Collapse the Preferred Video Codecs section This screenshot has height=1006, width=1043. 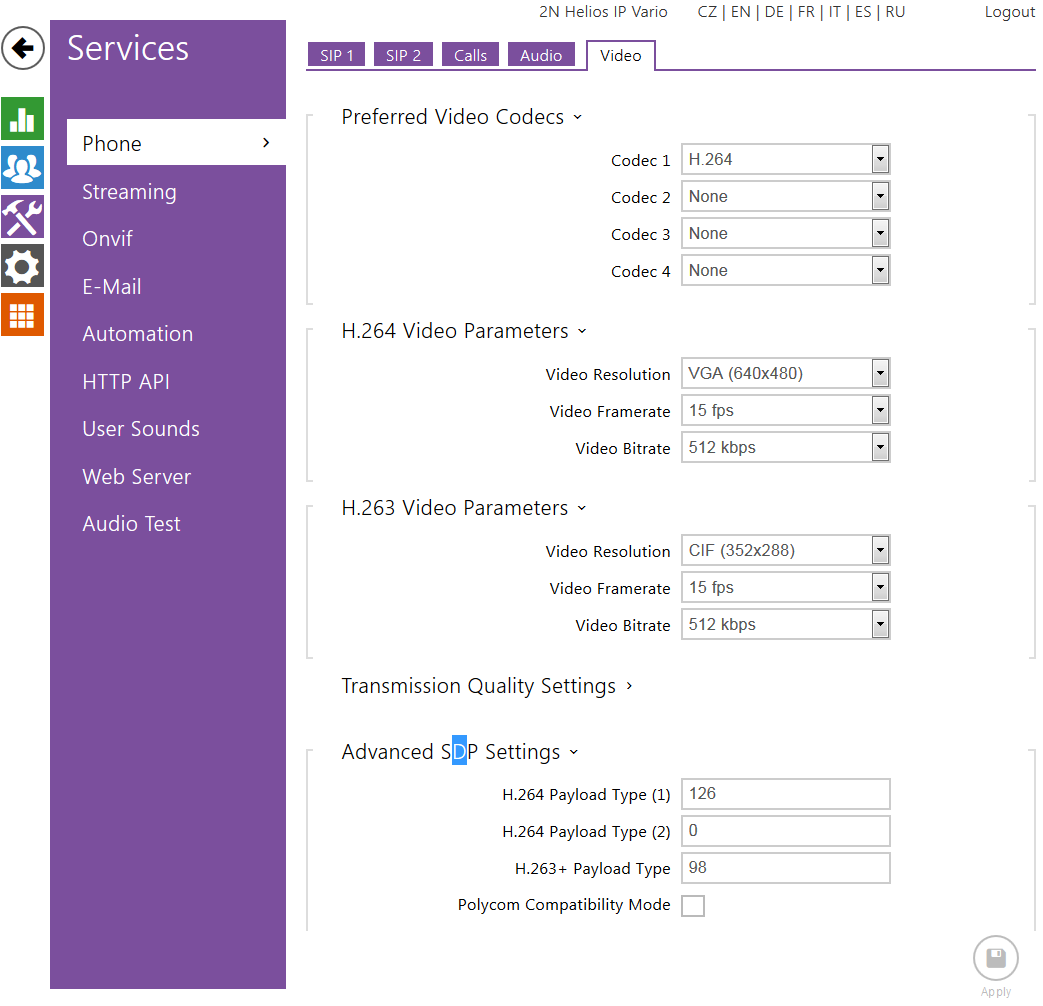461,117
